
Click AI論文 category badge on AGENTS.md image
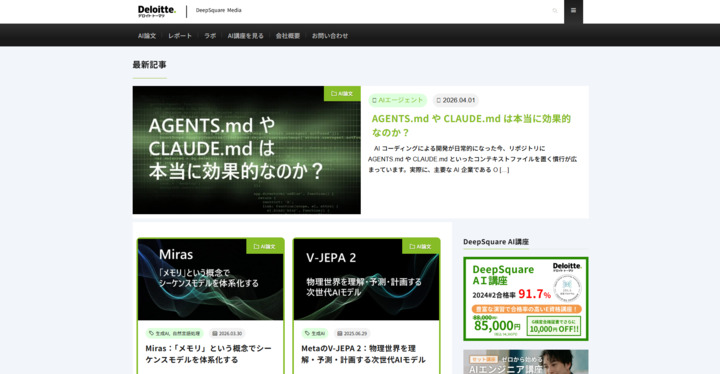342,94
